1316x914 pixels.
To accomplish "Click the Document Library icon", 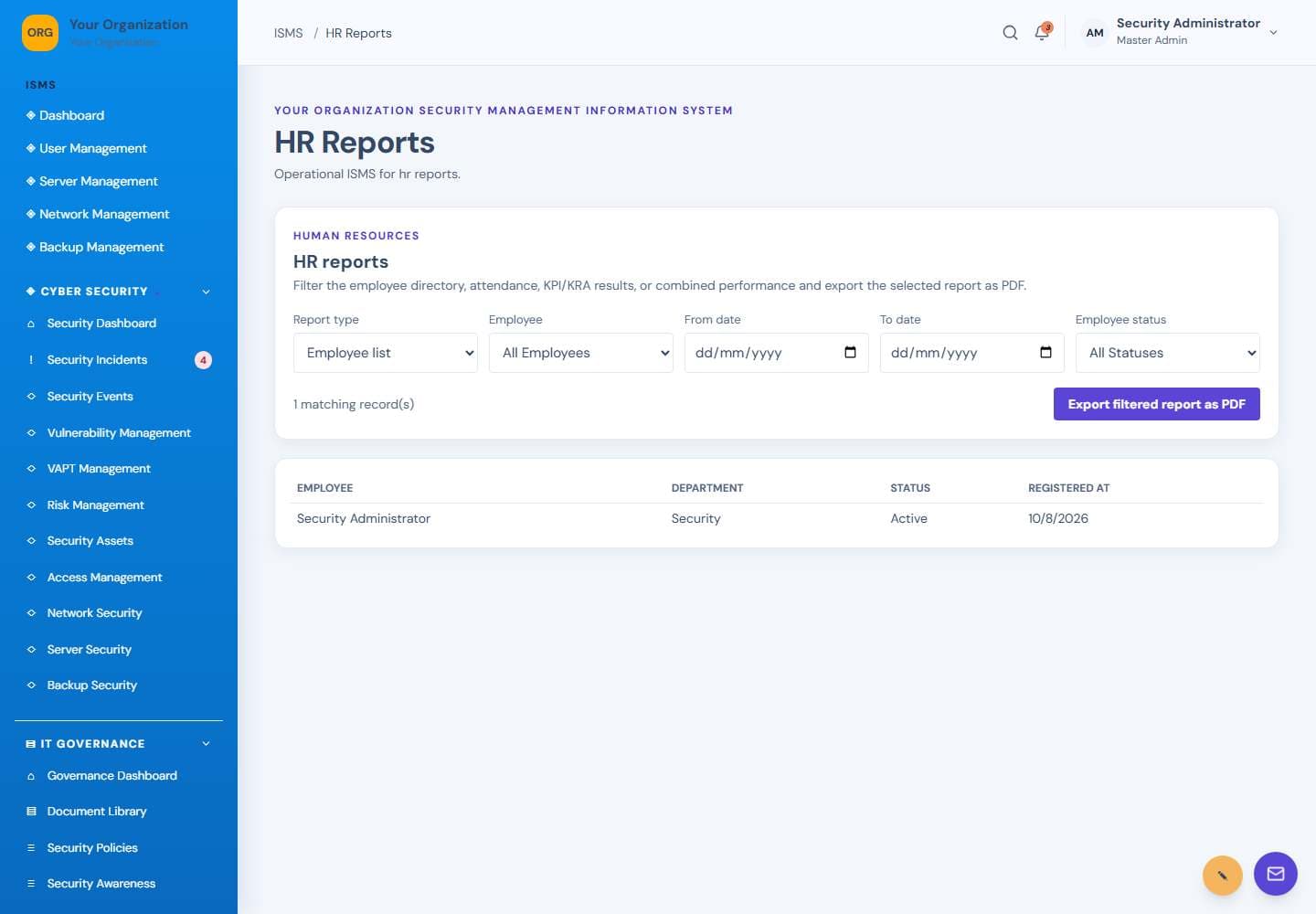I will click(31, 812).
